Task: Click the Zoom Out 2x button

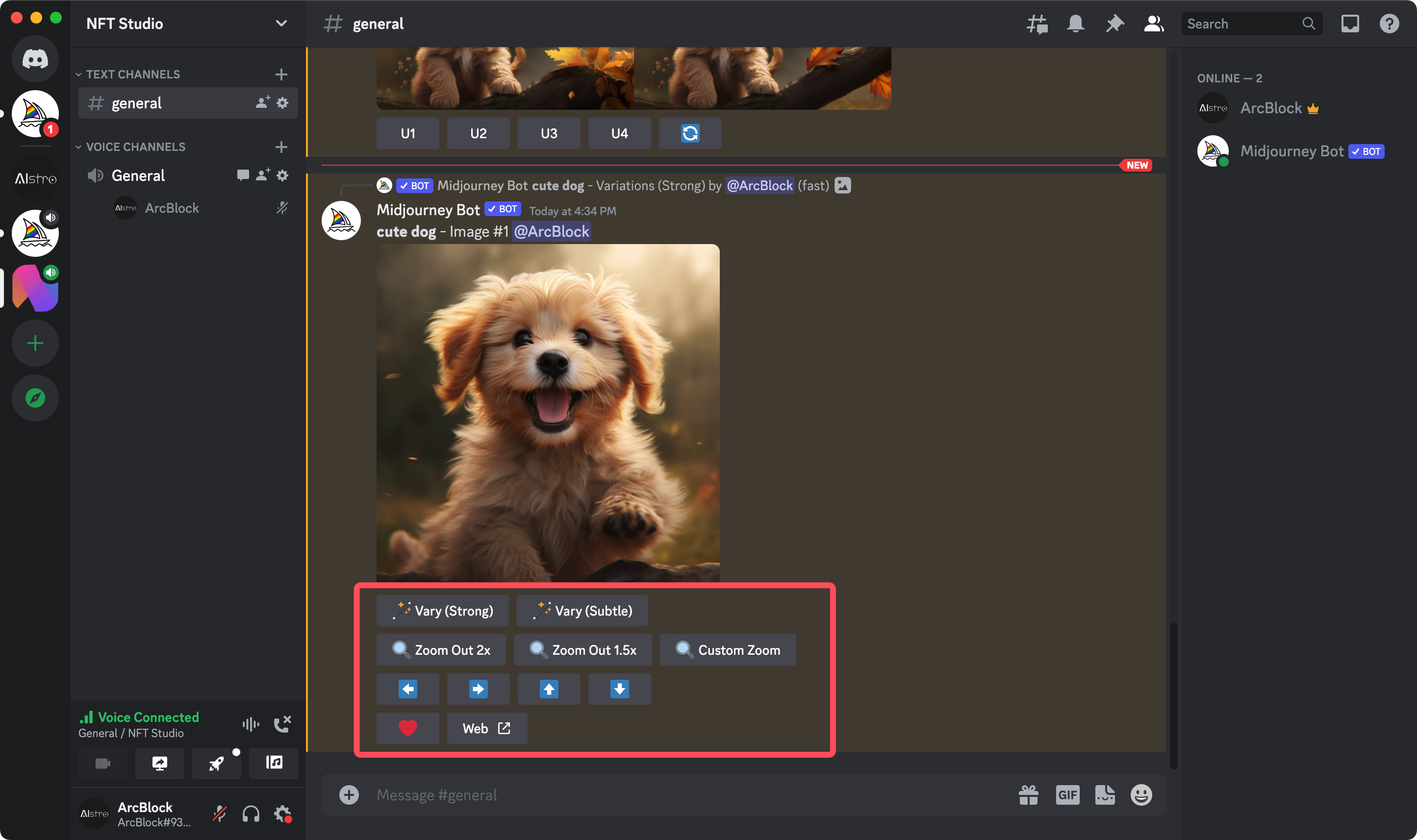Action: 441,650
